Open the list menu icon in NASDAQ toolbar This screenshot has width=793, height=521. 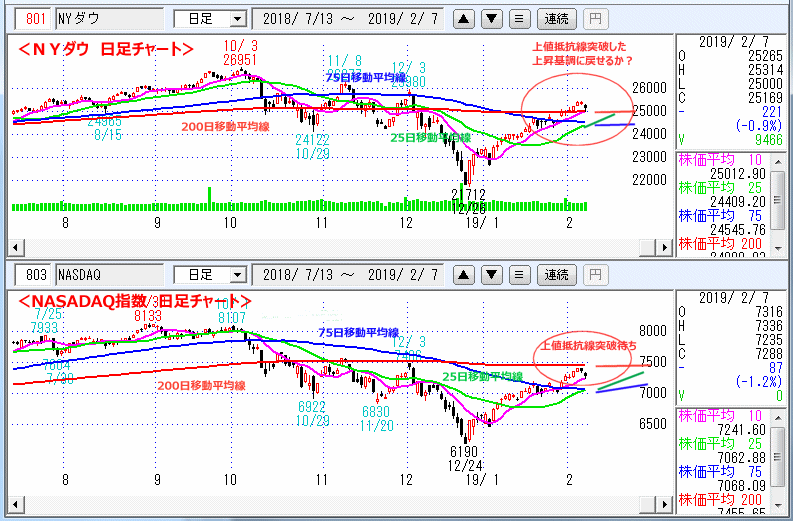[519, 274]
